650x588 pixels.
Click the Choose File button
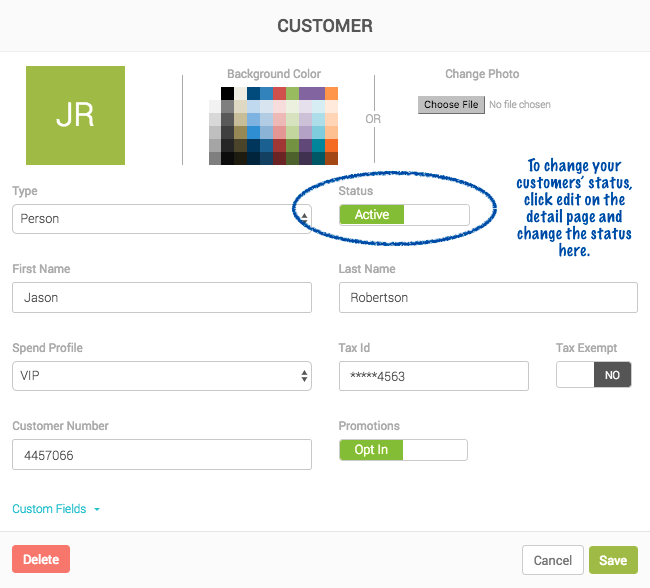click(451, 105)
